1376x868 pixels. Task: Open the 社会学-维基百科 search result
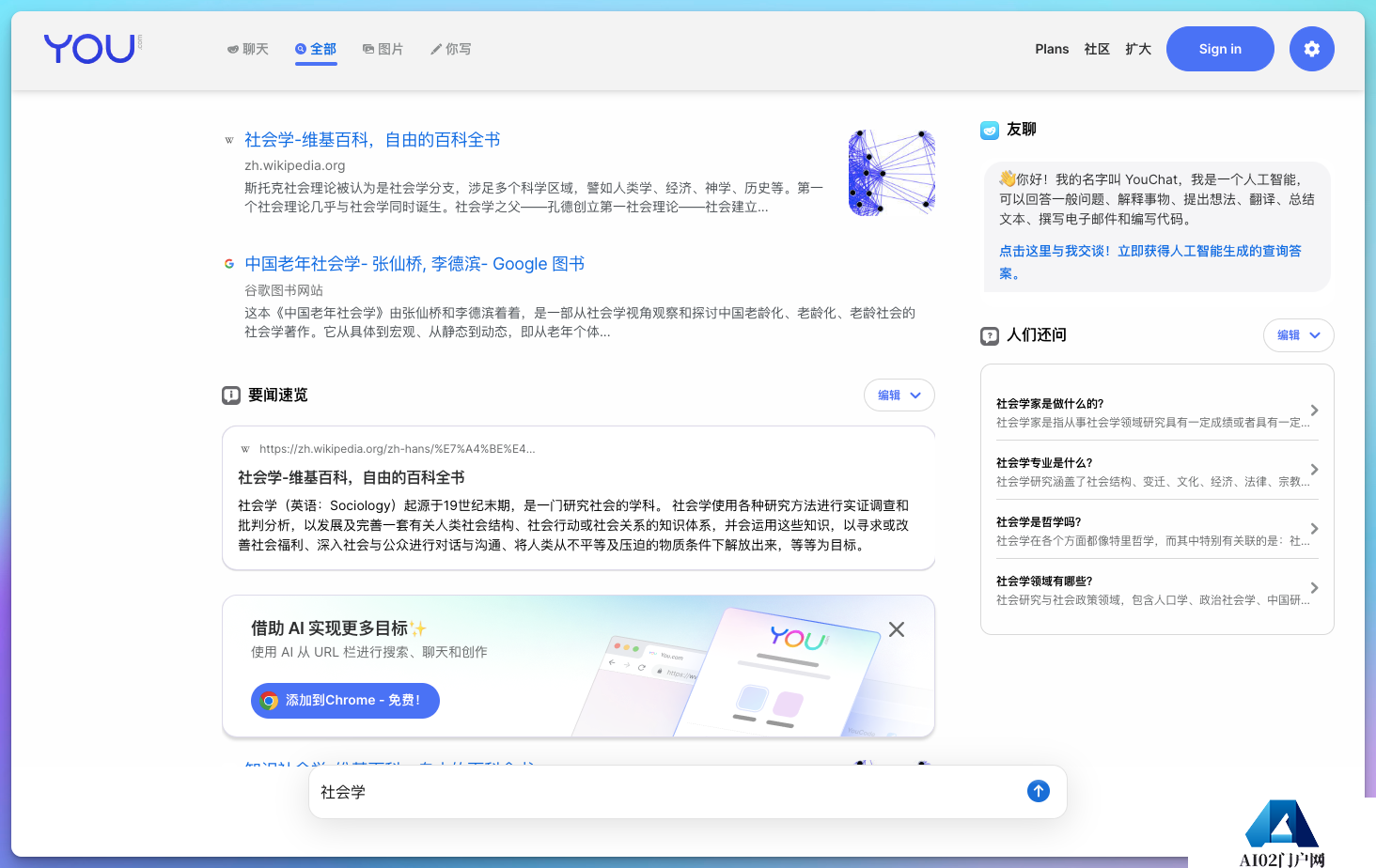372,140
